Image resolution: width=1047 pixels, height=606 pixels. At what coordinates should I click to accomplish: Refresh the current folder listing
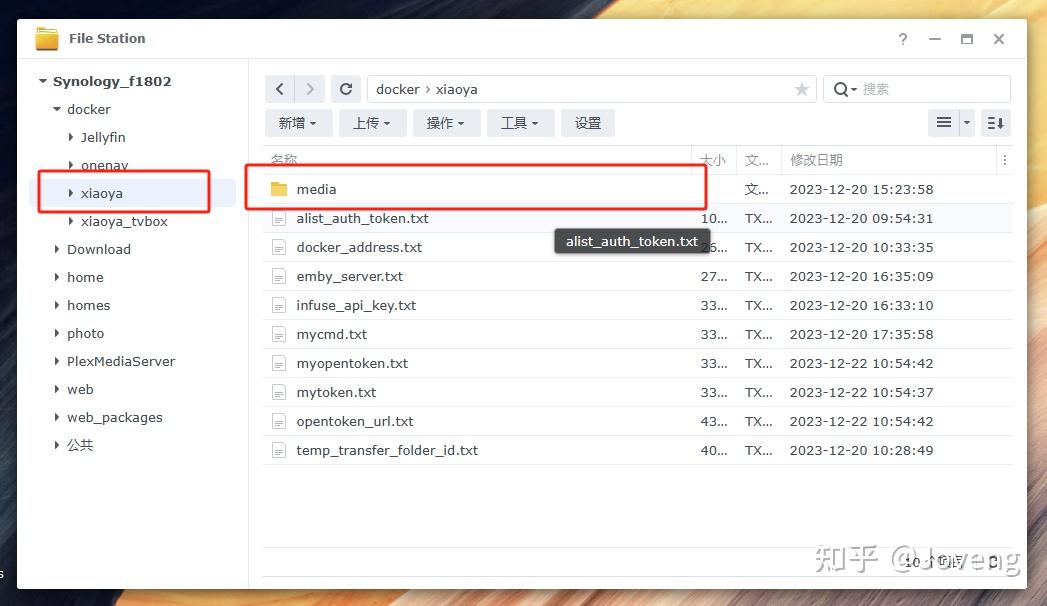tap(346, 89)
